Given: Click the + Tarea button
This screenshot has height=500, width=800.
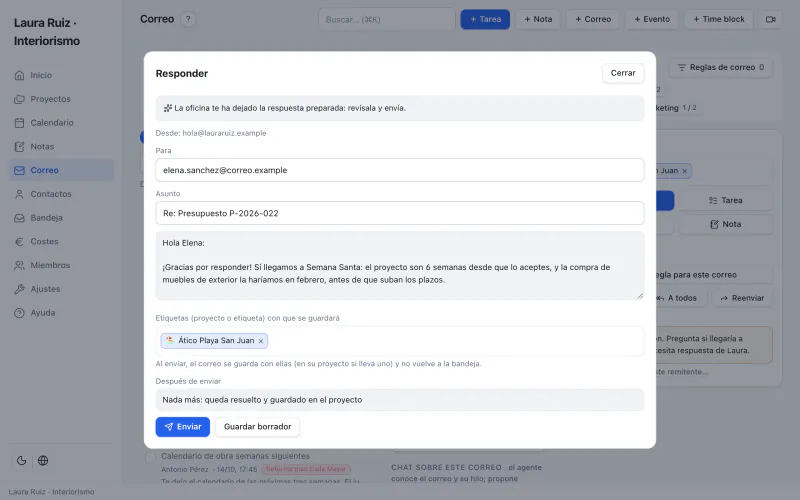Looking at the screenshot, I should [x=485, y=19].
